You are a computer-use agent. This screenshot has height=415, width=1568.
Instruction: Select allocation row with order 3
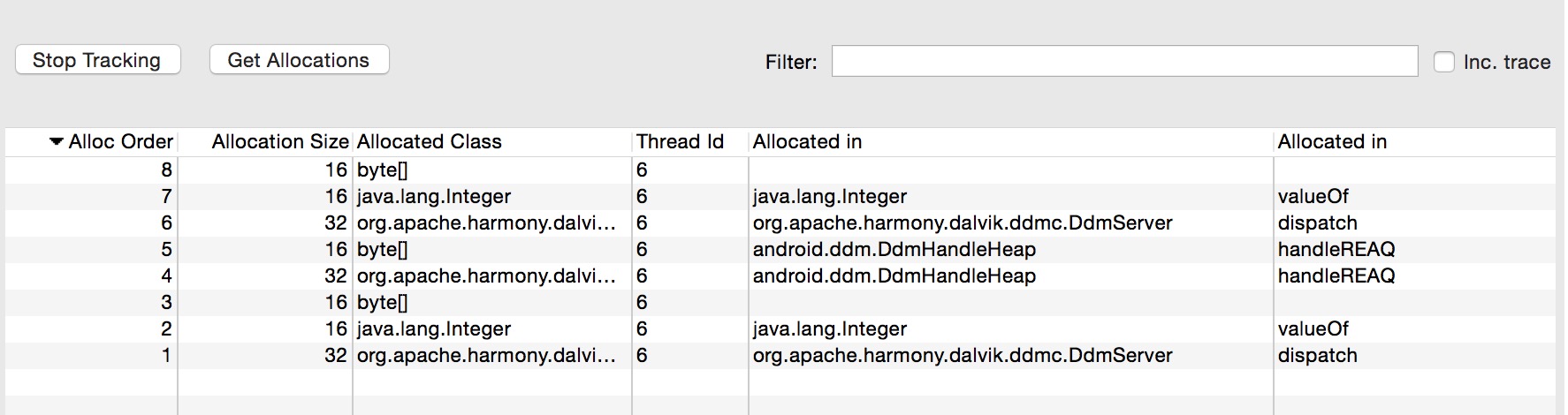click(780, 302)
